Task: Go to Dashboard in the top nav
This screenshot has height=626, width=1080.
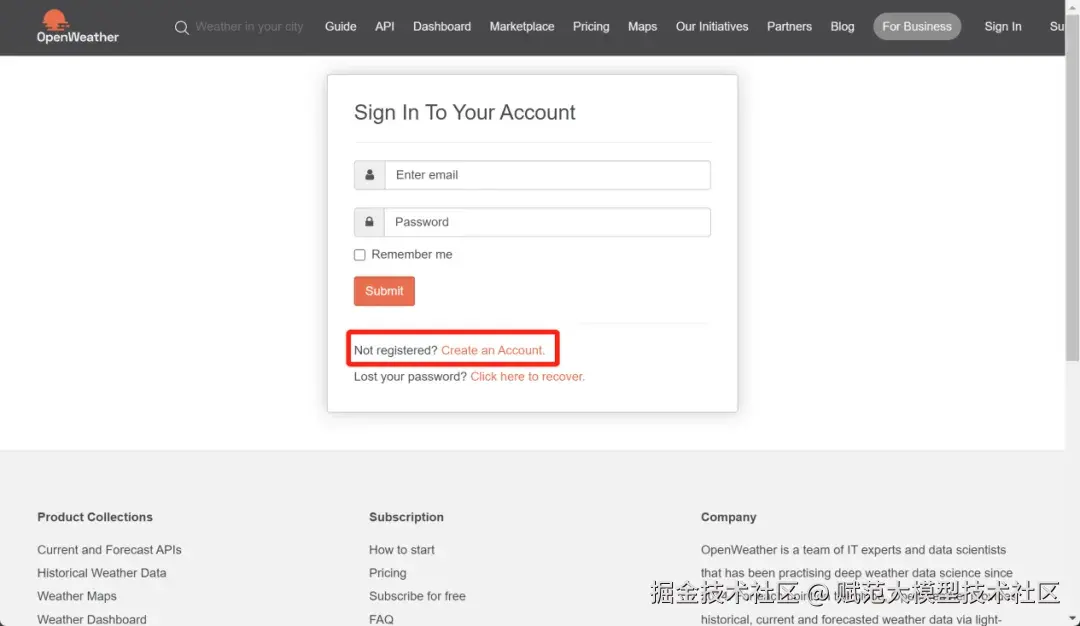Action: click(x=441, y=27)
